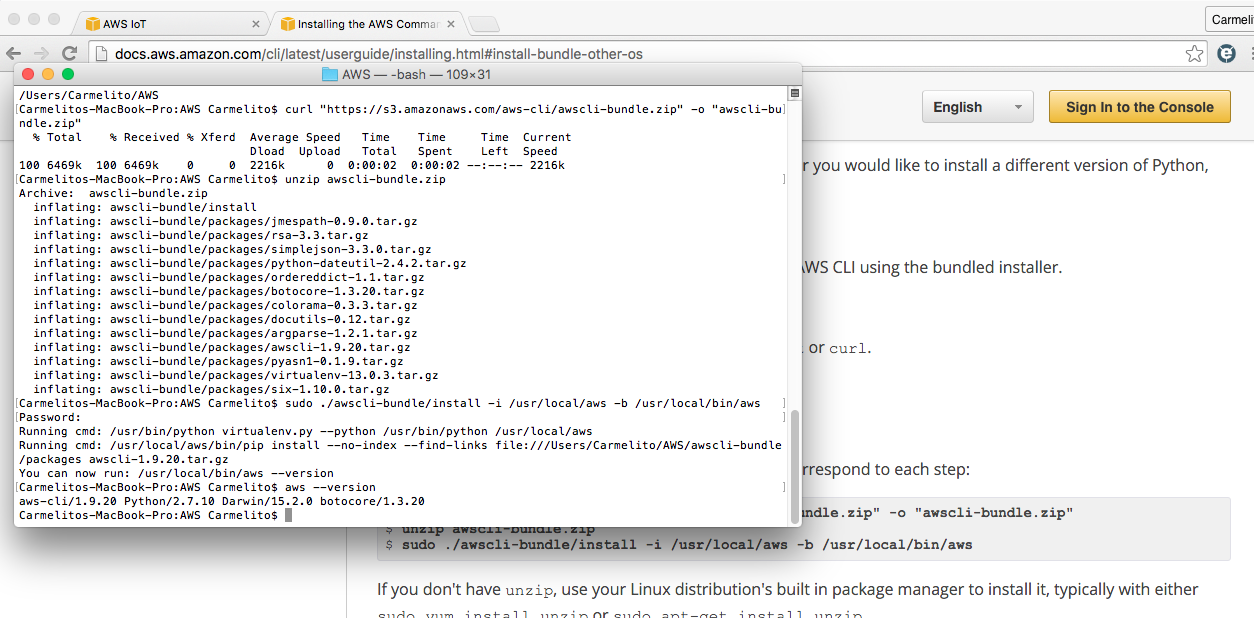Reload the current page
Viewport: 1254px width, 618px height.
[x=69, y=53]
